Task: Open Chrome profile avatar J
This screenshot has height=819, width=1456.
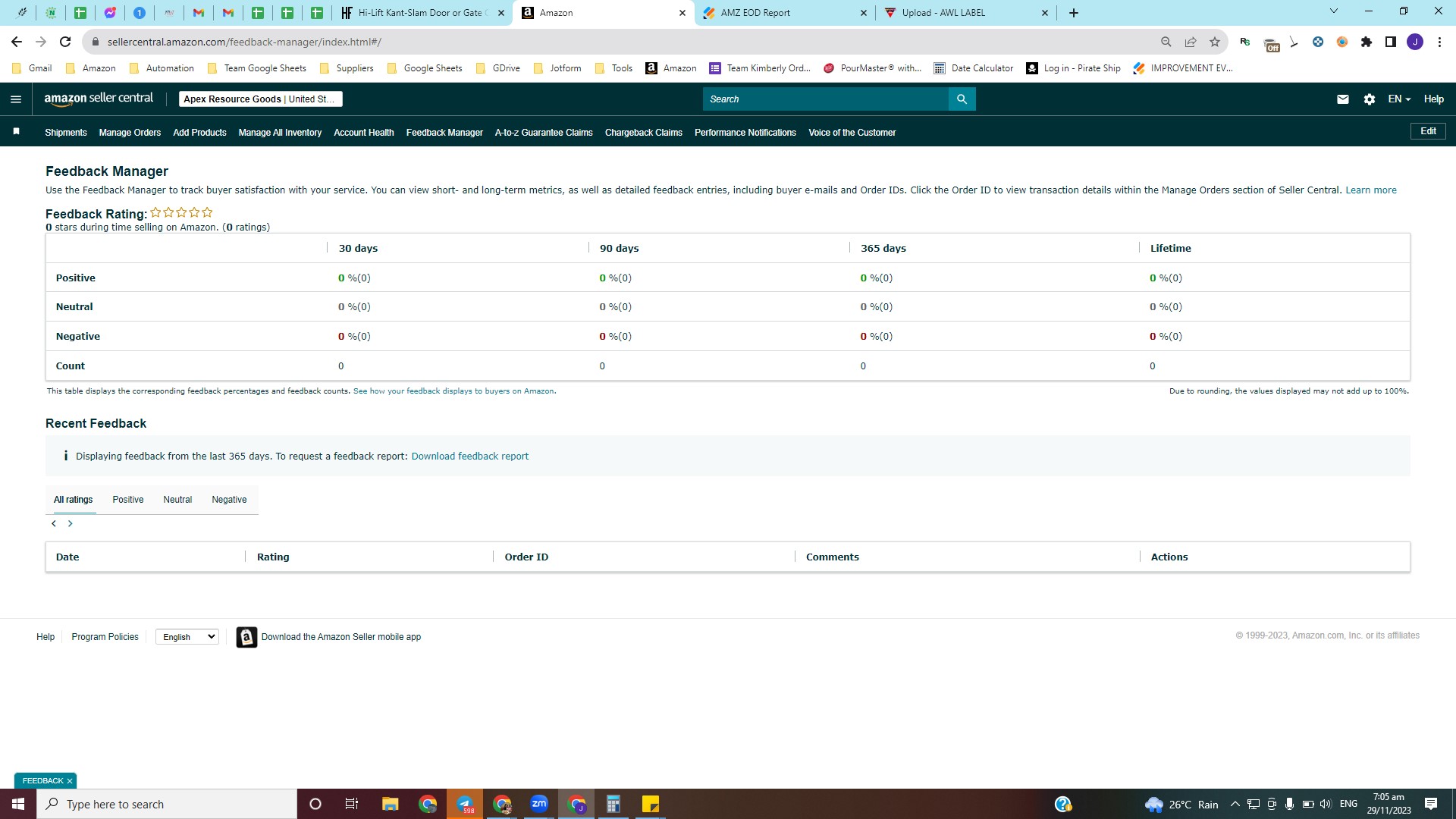Action: 1415,42
